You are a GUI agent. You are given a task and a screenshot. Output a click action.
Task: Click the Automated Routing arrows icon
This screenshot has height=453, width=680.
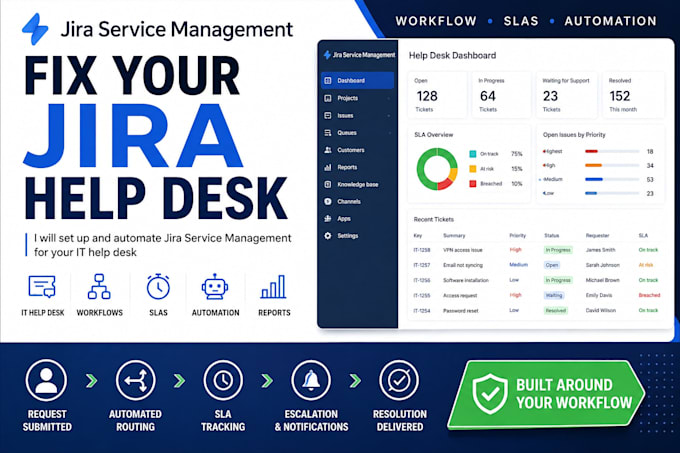click(136, 380)
